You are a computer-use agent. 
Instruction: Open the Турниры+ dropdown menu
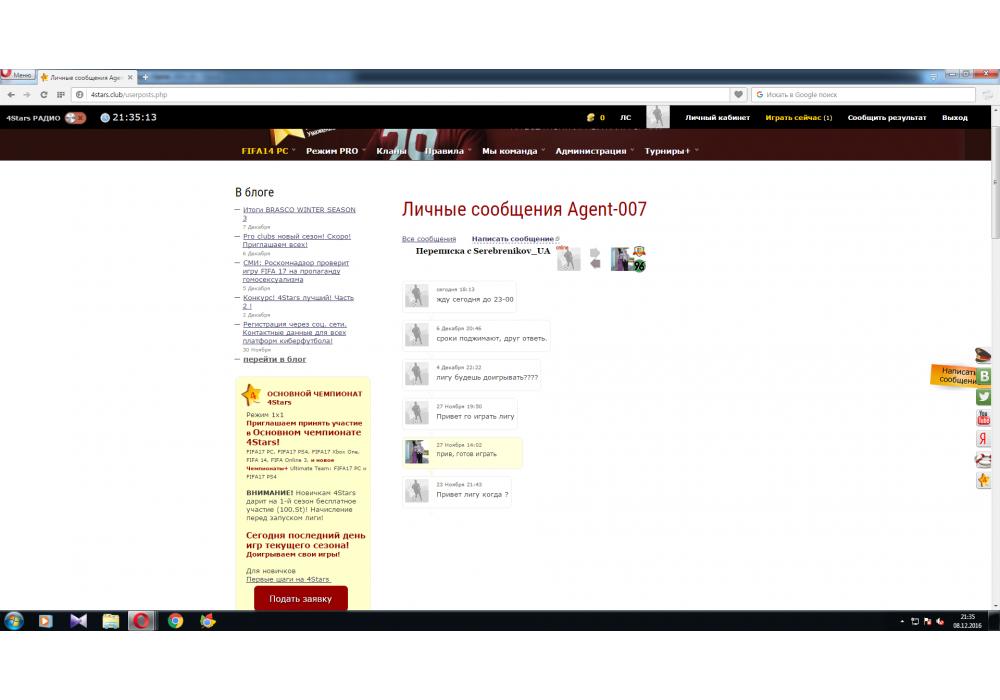670,151
